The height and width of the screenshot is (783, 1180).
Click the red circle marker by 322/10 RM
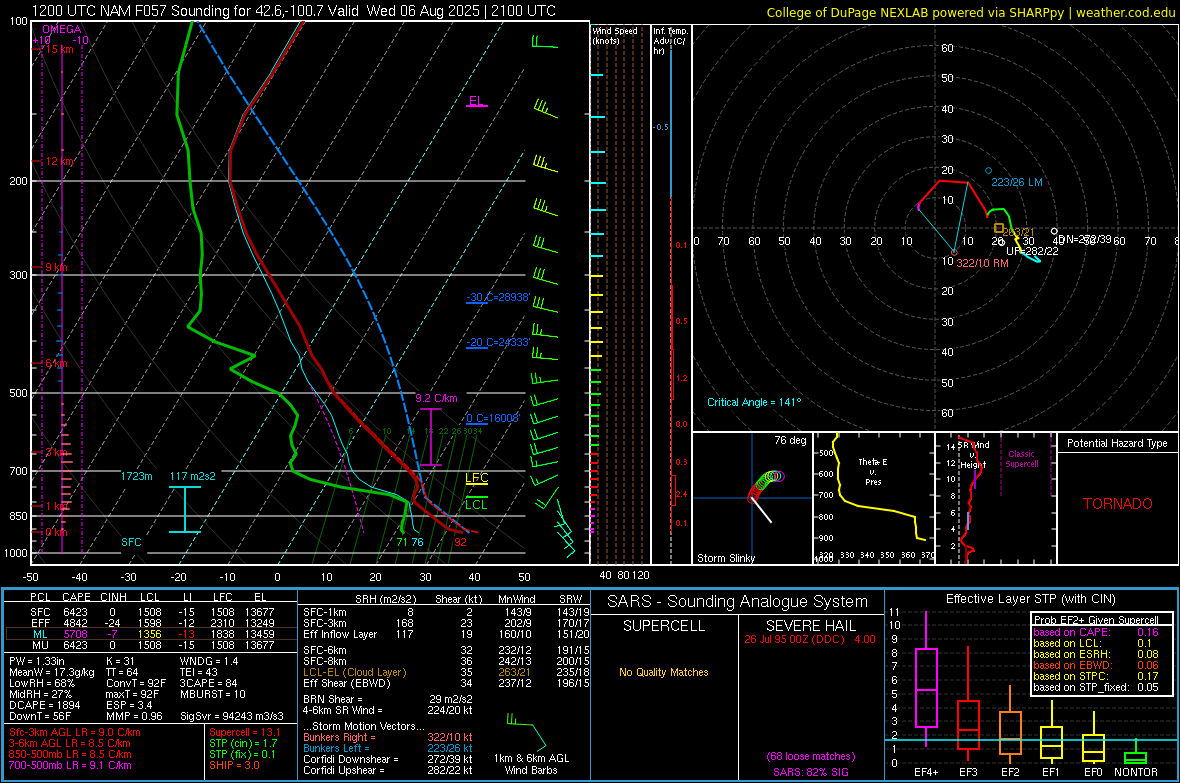tap(954, 252)
